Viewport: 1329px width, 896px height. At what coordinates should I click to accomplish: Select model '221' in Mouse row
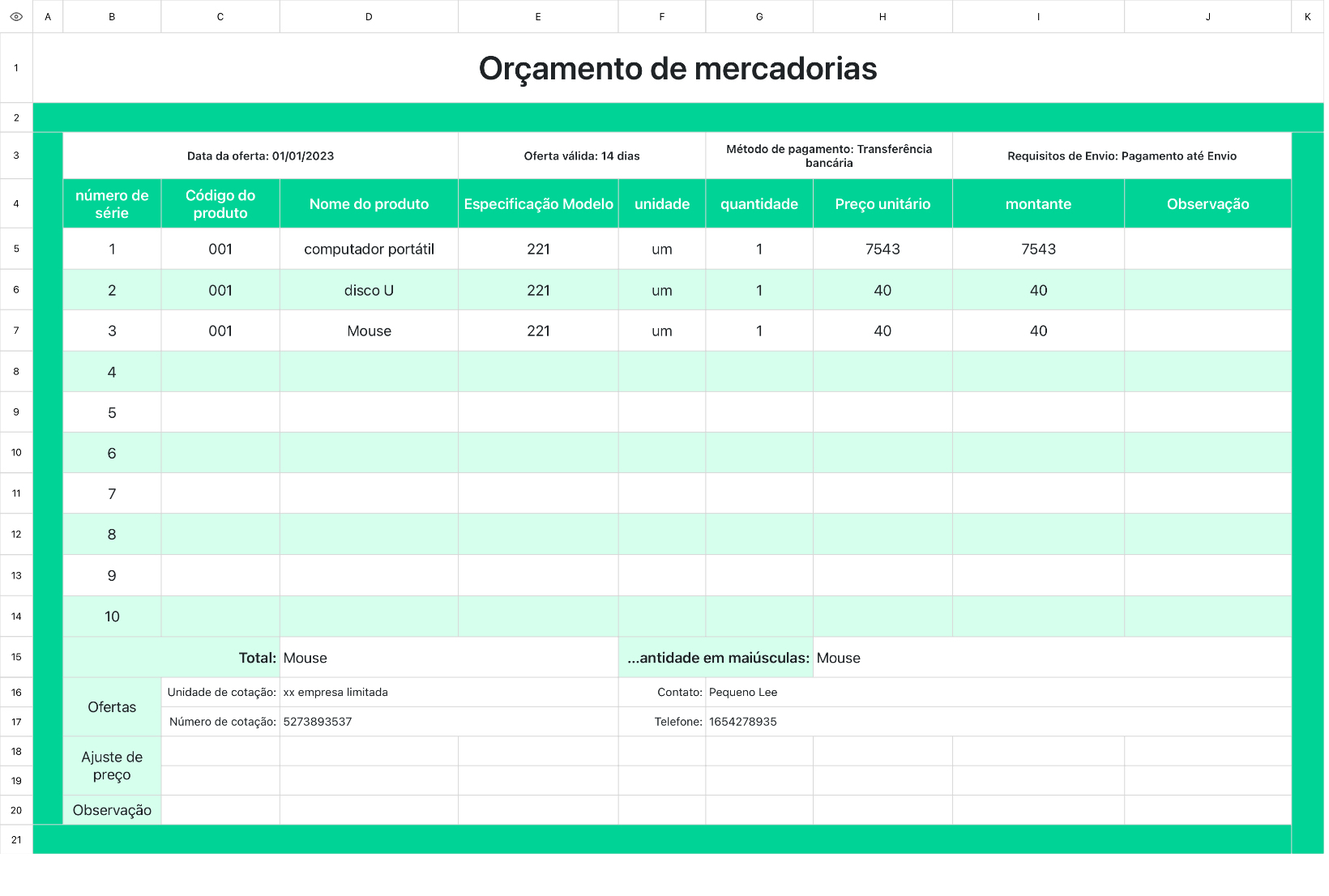(x=538, y=331)
